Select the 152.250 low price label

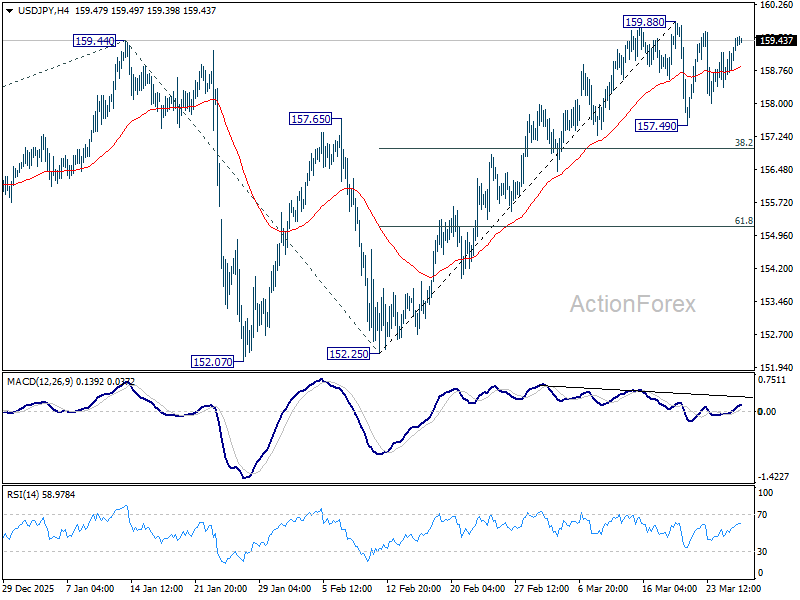(348, 353)
